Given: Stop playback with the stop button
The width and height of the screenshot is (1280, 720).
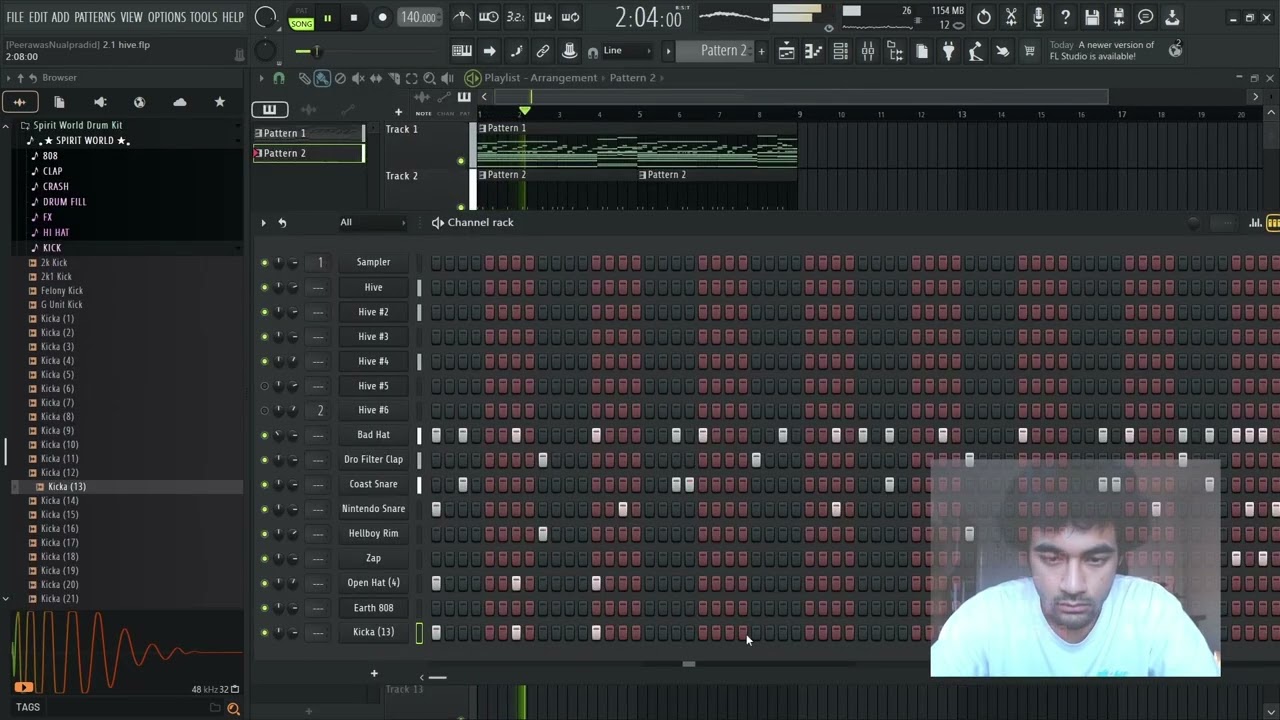Looking at the screenshot, I should pyautogui.click(x=353, y=18).
